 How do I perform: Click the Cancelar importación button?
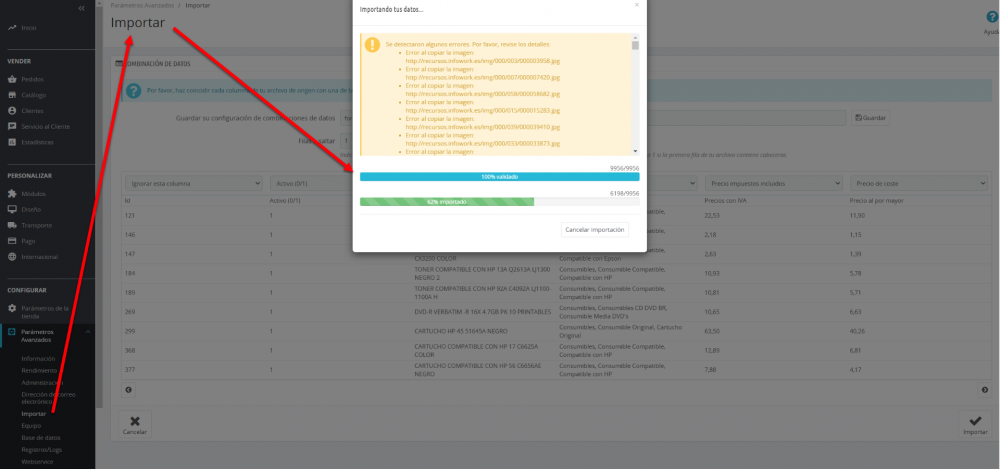point(595,229)
